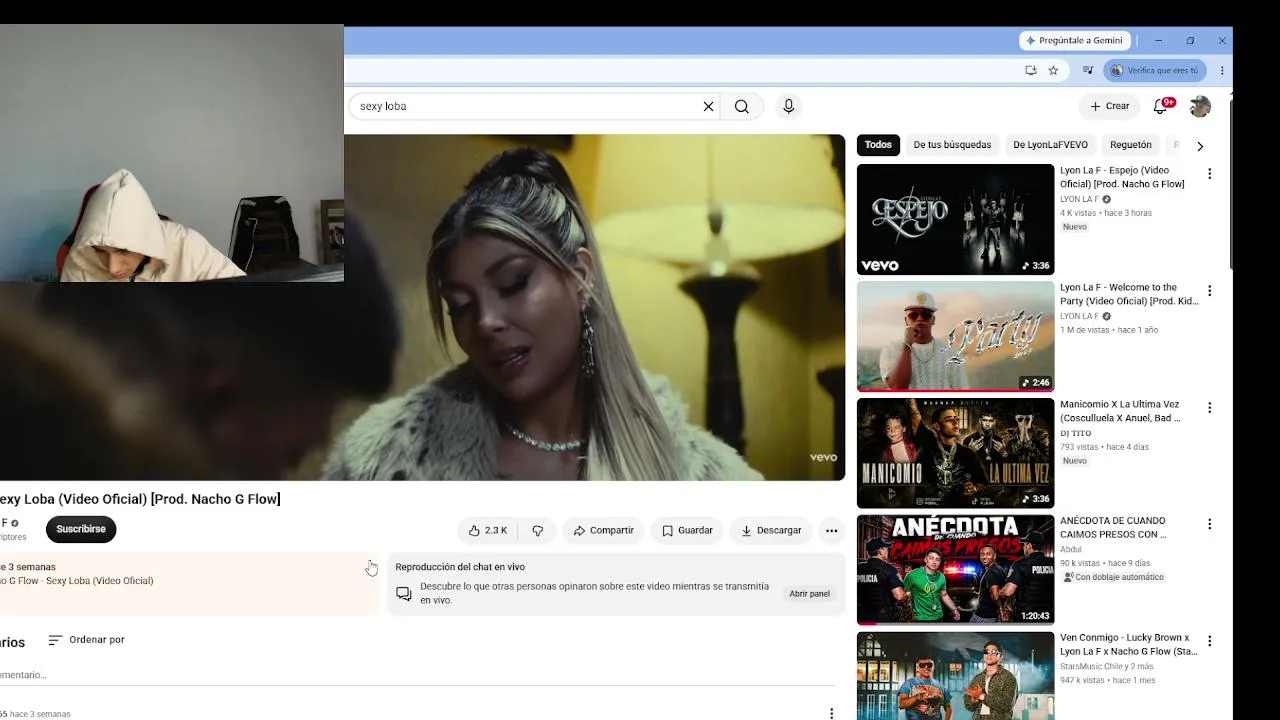Select the Todos filter chip
The image size is (1280, 720).
coord(878,145)
